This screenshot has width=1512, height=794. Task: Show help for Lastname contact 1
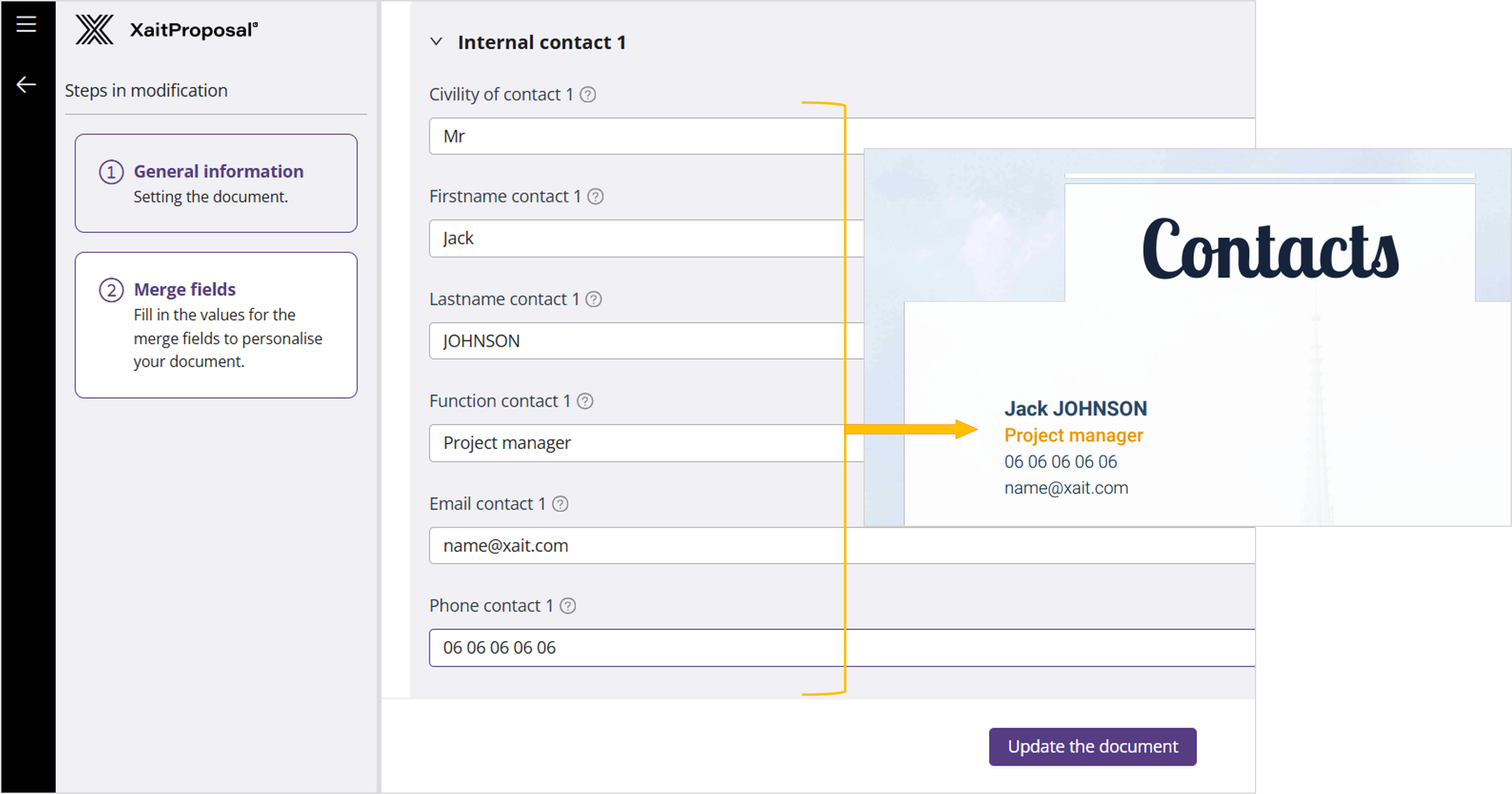click(594, 299)
